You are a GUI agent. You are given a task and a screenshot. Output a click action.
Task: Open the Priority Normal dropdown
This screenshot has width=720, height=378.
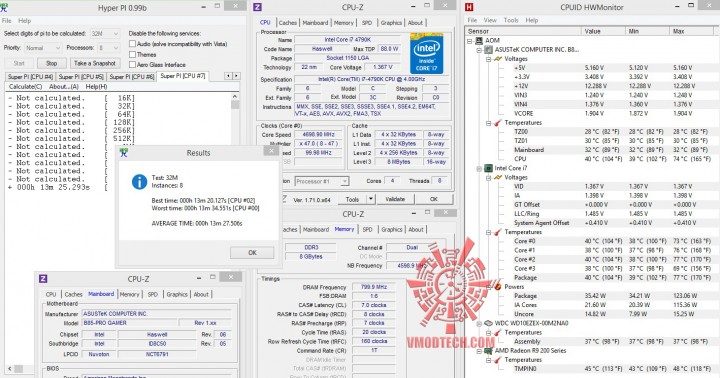pos(43,48)
